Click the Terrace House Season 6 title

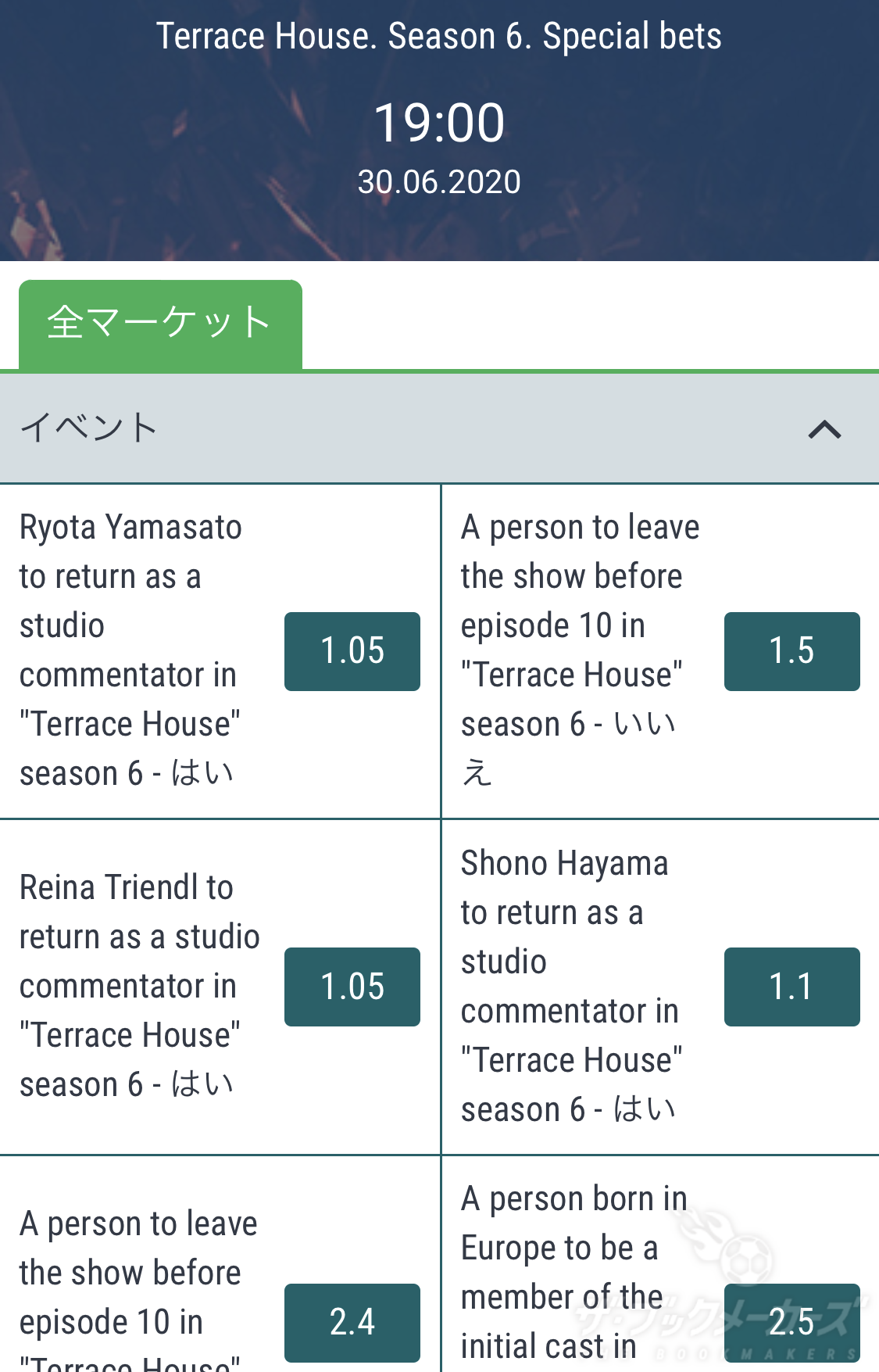(x=439, y=36)
